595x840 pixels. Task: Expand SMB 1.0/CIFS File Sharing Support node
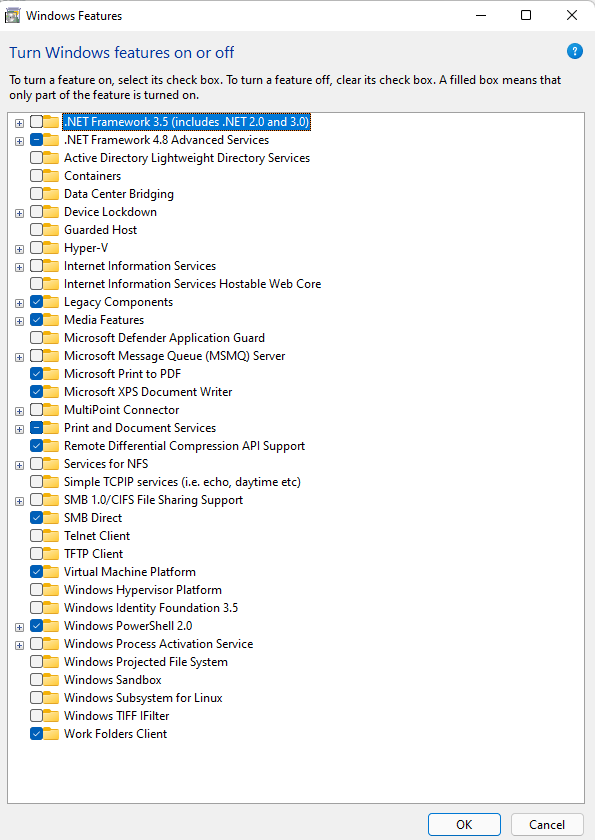19,501
